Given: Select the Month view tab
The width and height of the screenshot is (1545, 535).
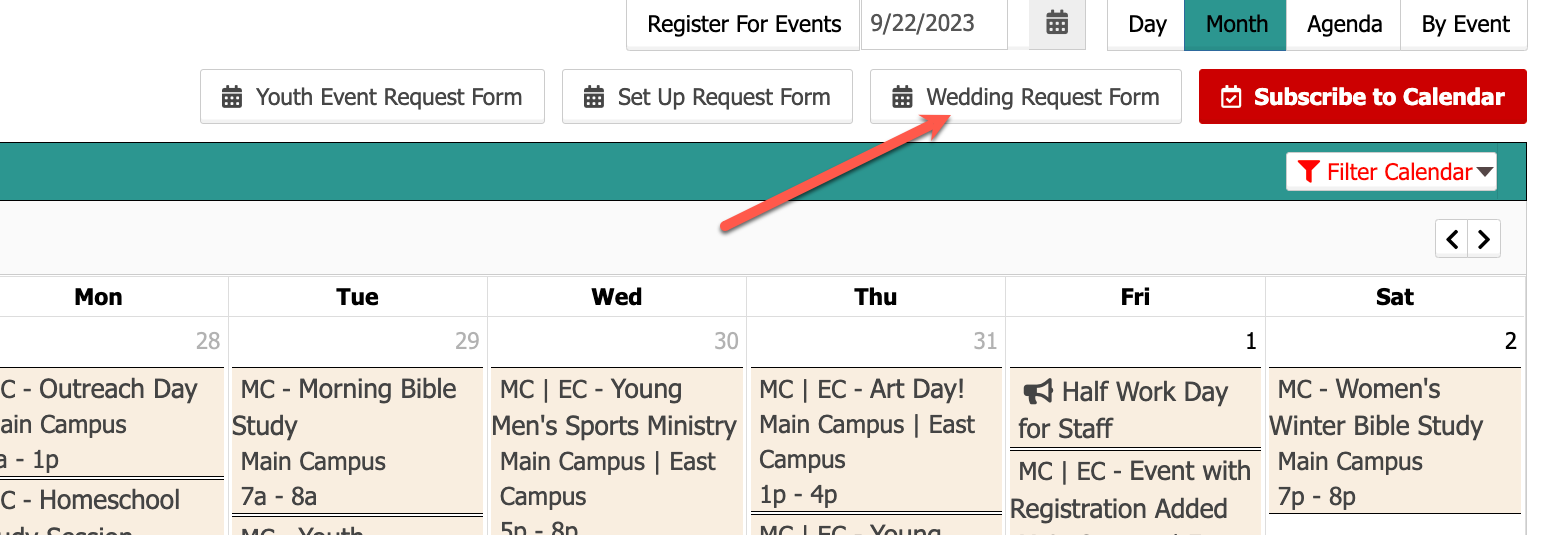Looking at the screenshot, I should coord(1236,24).
